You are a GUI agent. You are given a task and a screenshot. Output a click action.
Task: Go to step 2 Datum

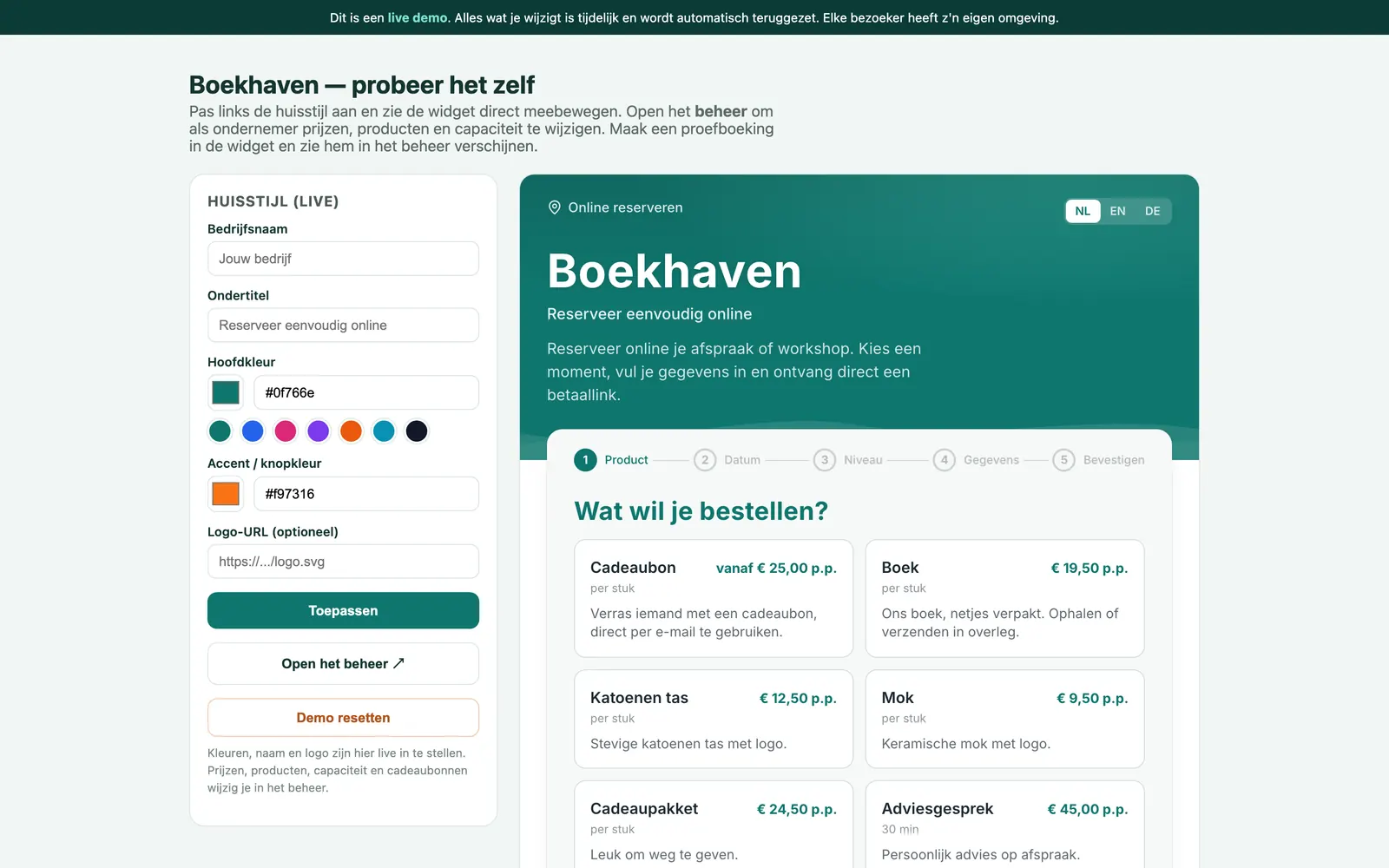tap(727, 460)
